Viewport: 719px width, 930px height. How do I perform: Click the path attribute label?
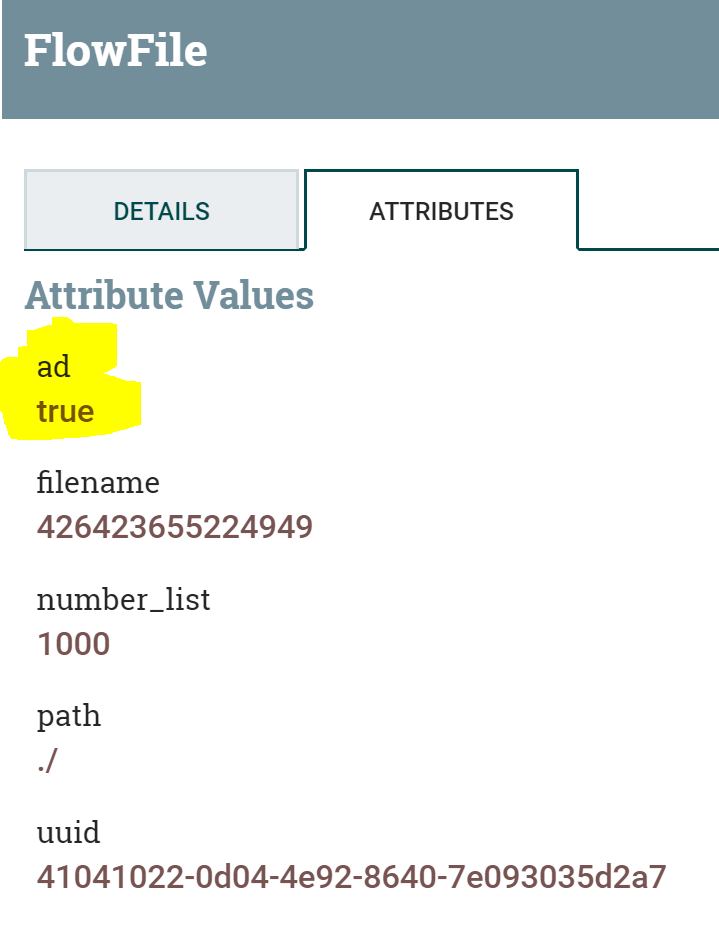(69, 716)
